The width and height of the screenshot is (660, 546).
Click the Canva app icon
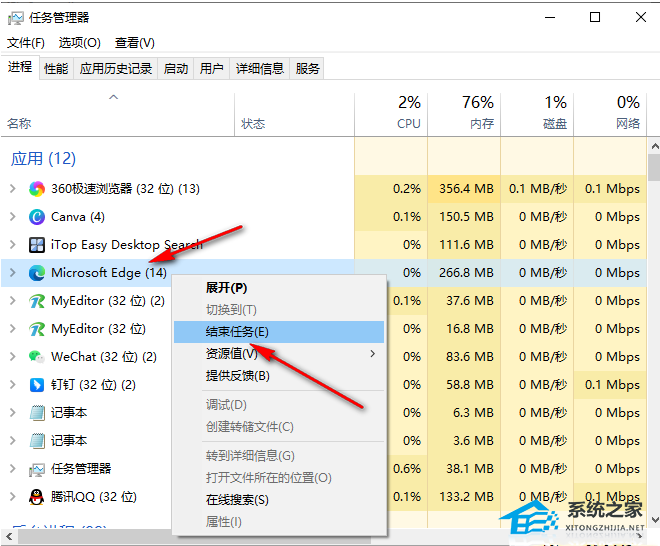(x=37, y=217)
